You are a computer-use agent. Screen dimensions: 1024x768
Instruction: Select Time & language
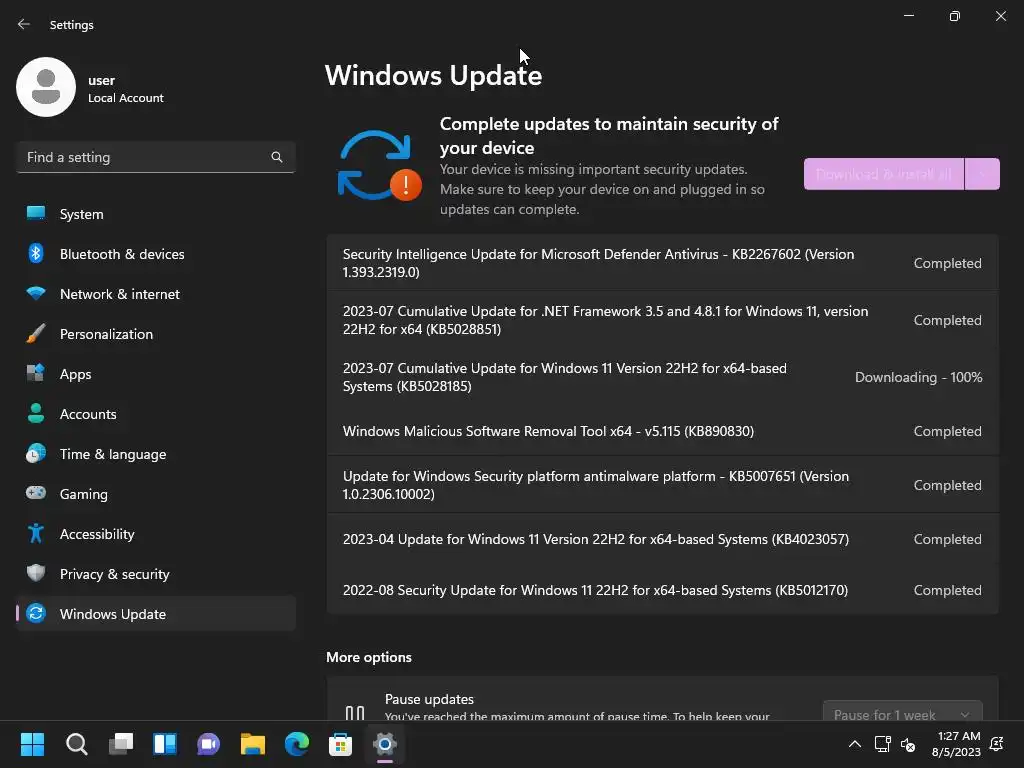click(155, 454)
